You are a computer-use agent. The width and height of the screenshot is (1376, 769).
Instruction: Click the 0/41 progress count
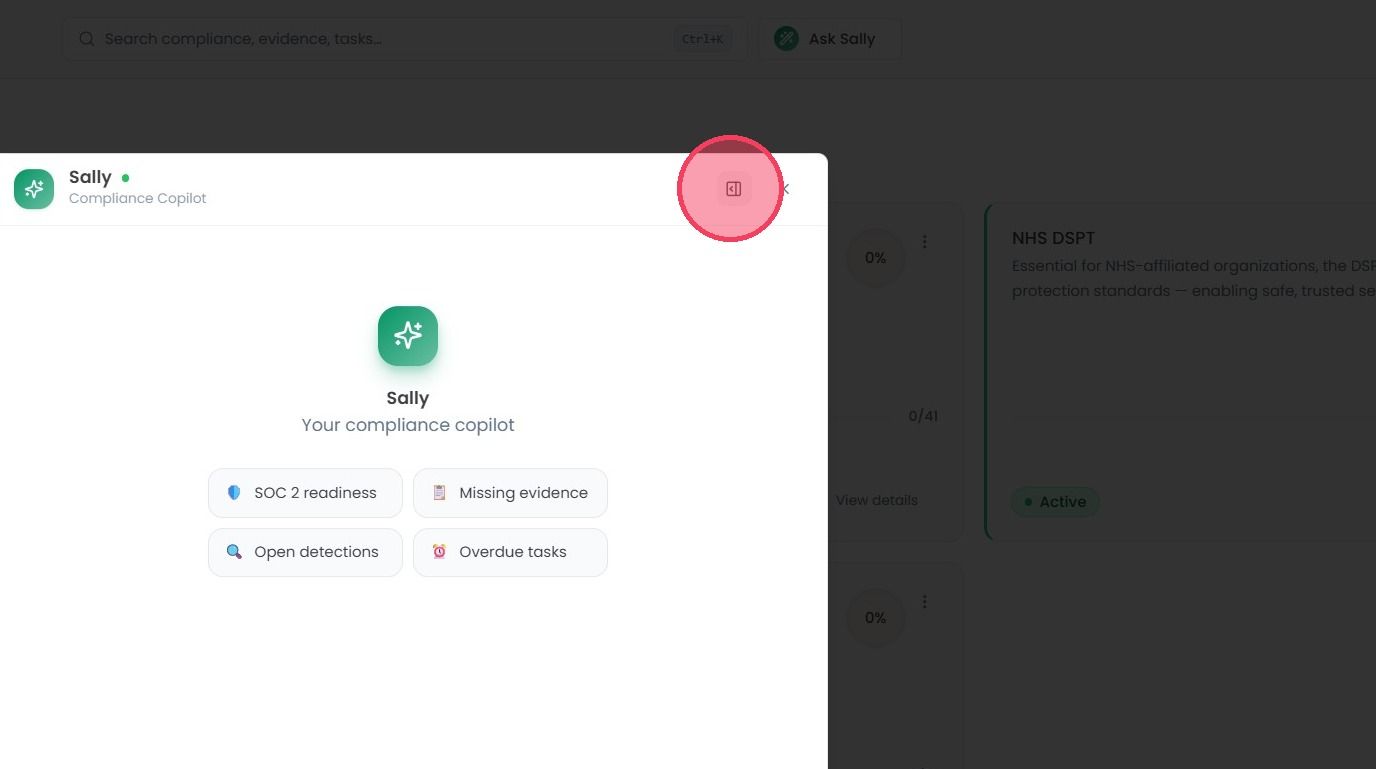point(923,416)
